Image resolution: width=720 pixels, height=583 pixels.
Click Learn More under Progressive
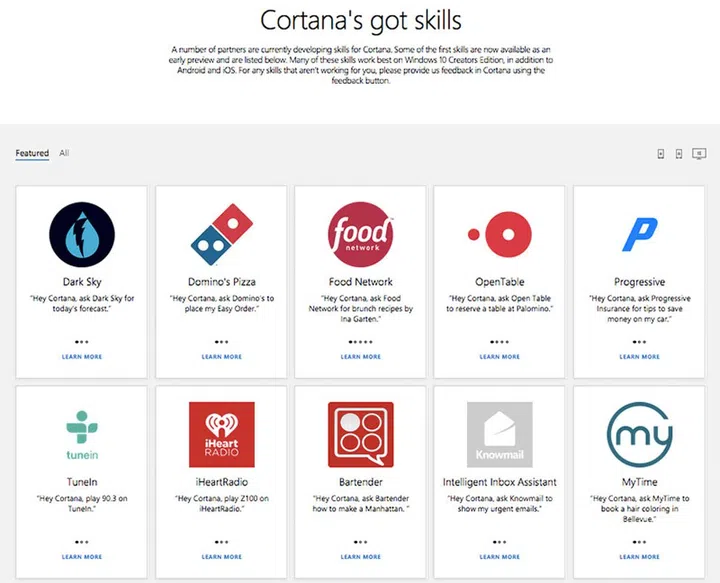pyautogui.click(x=639, y=356)
